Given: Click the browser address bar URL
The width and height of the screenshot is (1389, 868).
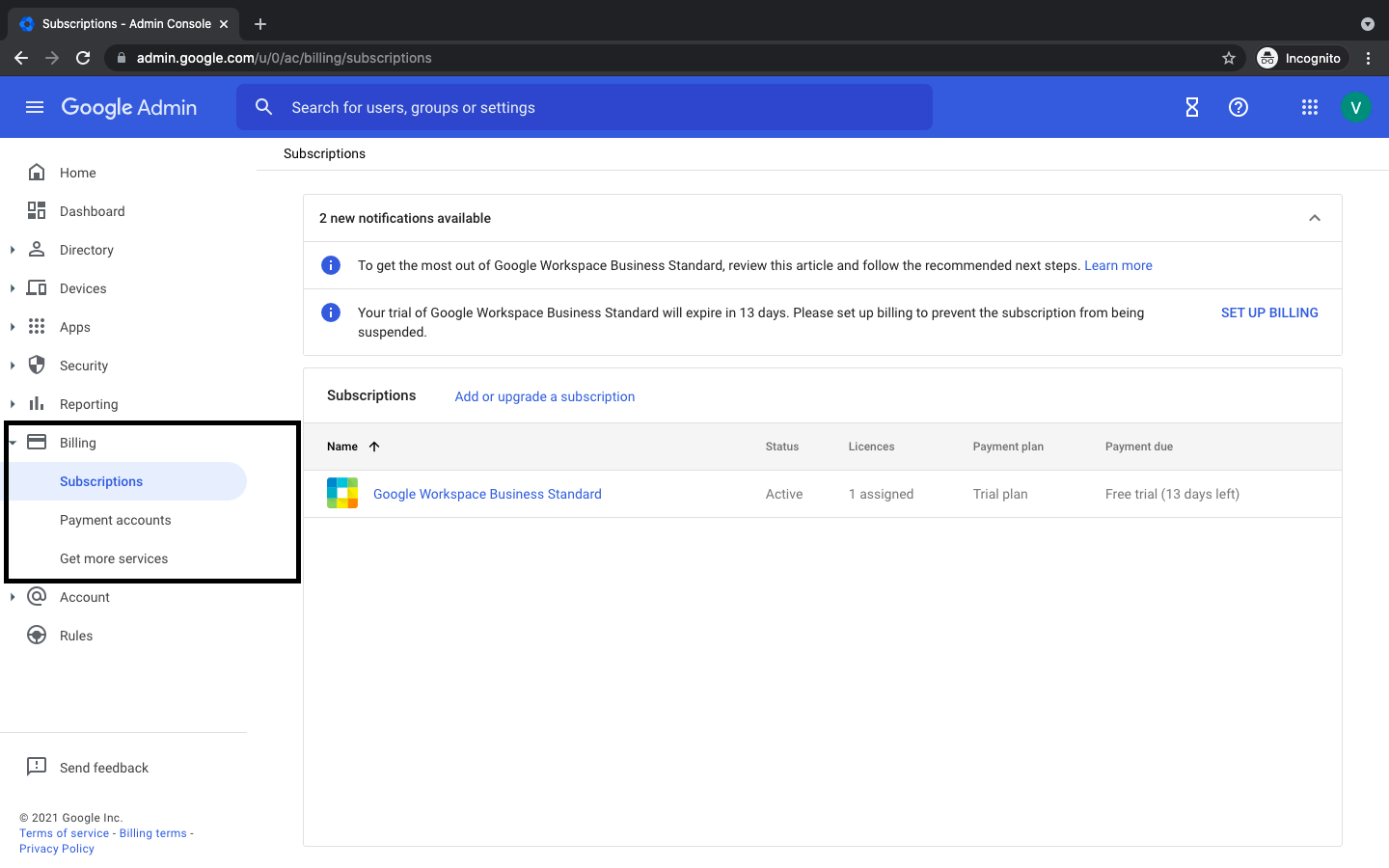Looking at the screenshot, I should (x=285, y=58).
